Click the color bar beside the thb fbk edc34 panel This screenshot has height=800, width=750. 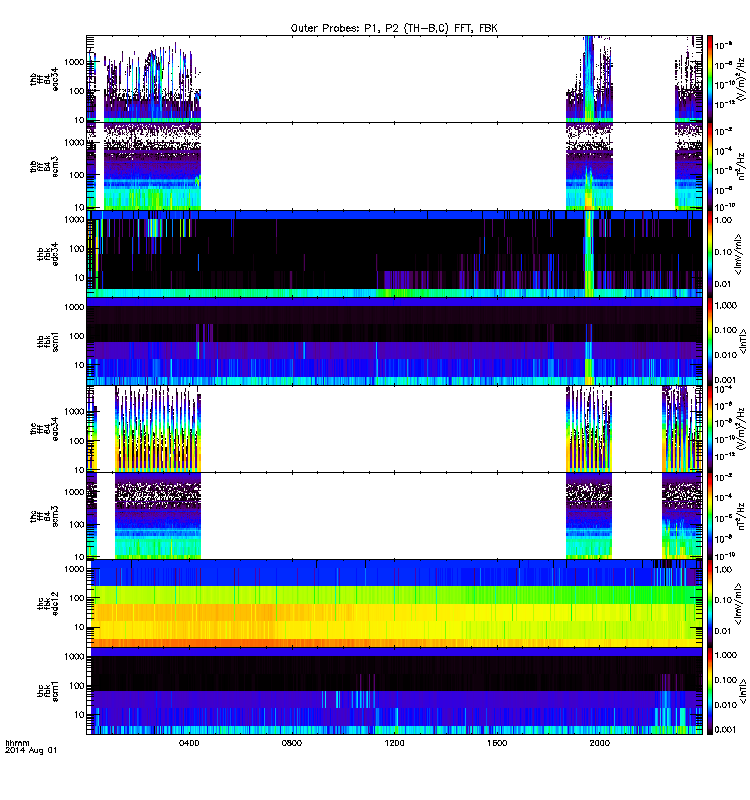tap(709, 254)
